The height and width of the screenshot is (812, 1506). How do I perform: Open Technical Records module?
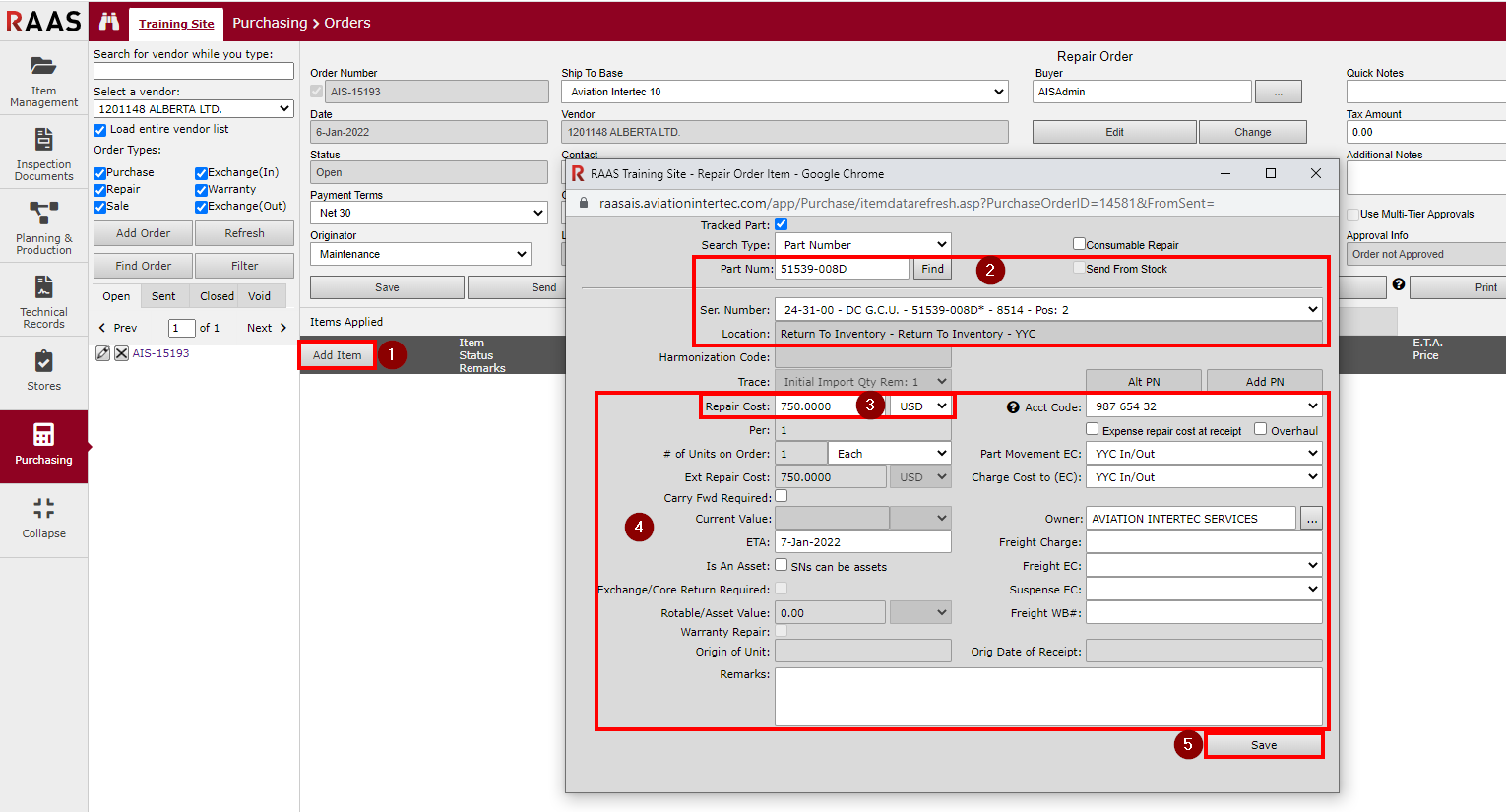point(43,302)
